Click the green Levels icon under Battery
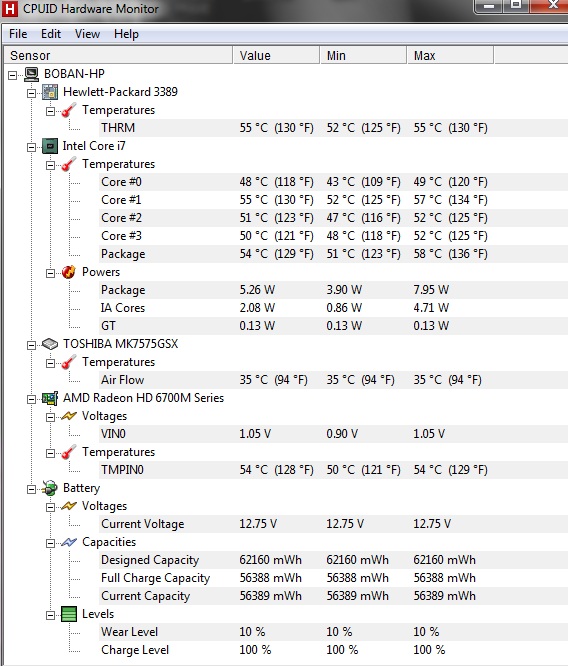This screenshot has height=666, width=568. click(x=69, y=614)
